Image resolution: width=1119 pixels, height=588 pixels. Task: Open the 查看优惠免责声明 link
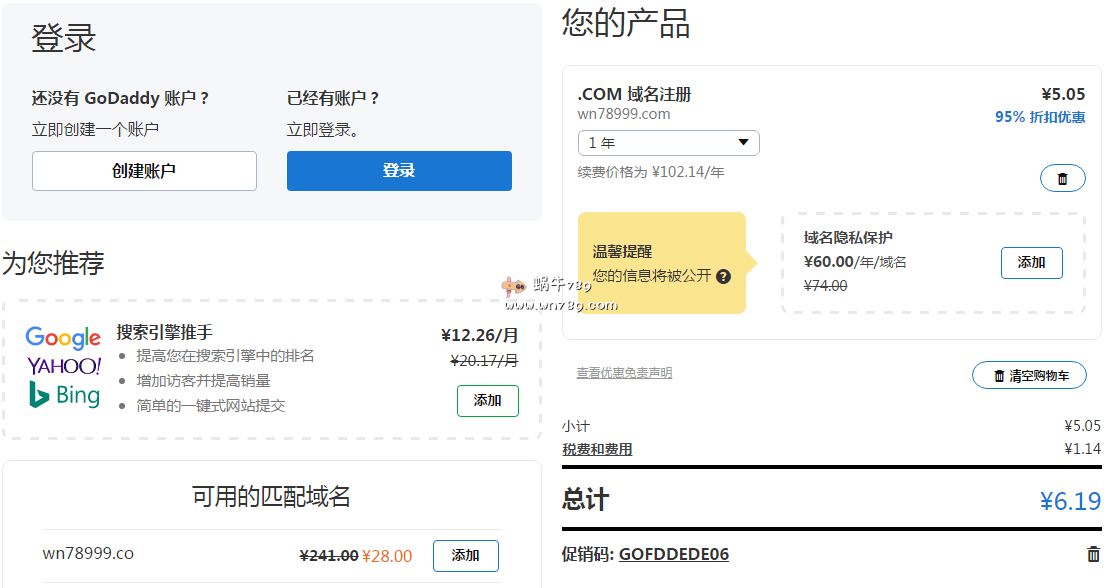(x=624, y=373)
